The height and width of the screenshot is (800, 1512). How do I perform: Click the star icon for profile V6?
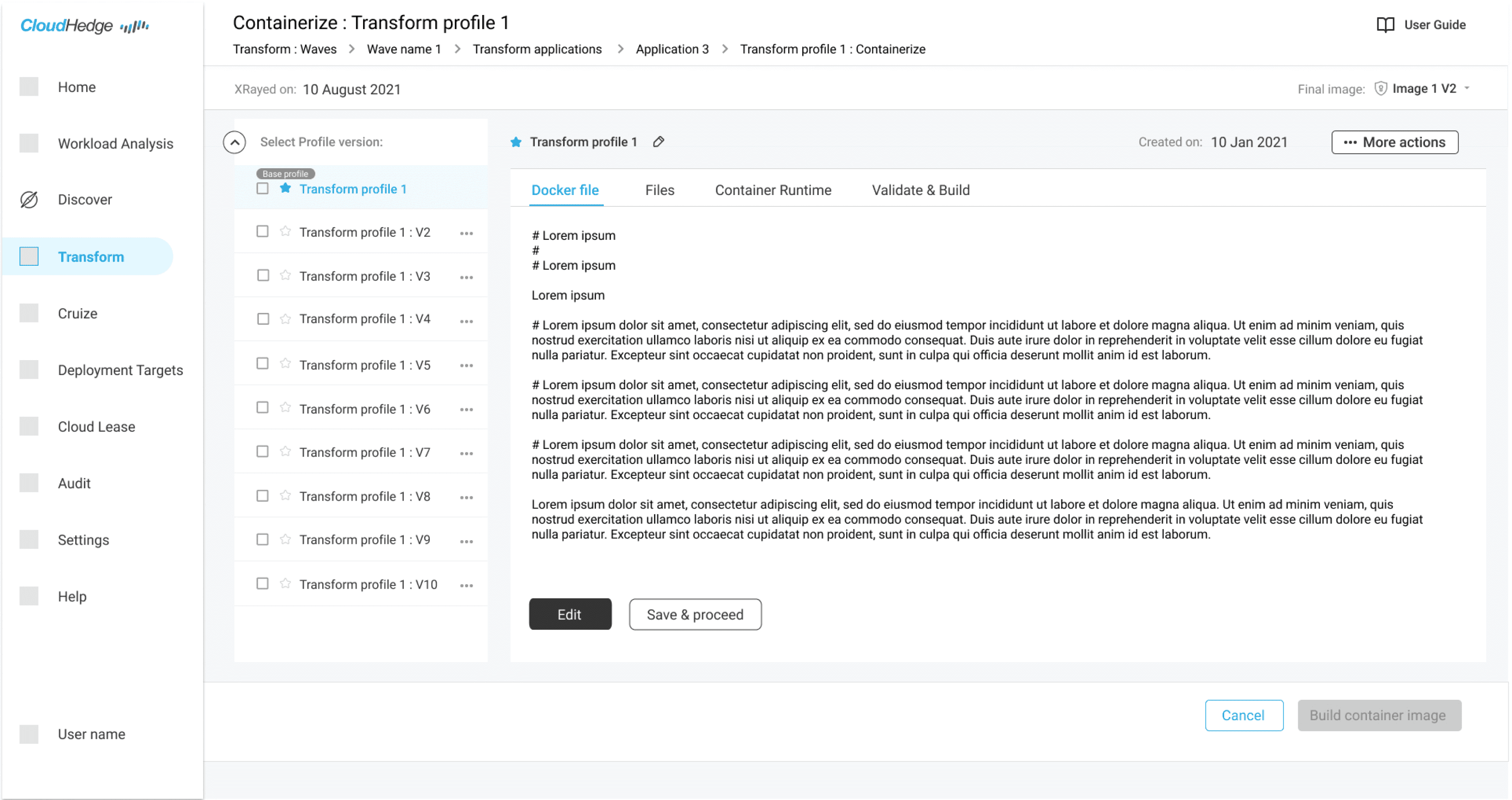285,408
